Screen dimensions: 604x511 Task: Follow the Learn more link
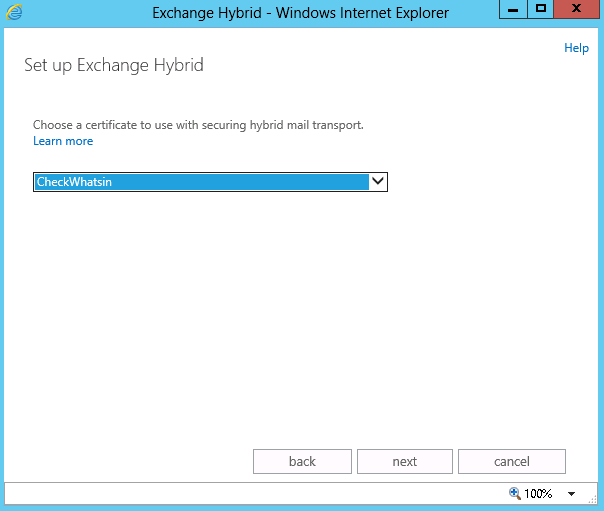pyautogui.click(x=63, y=141)
